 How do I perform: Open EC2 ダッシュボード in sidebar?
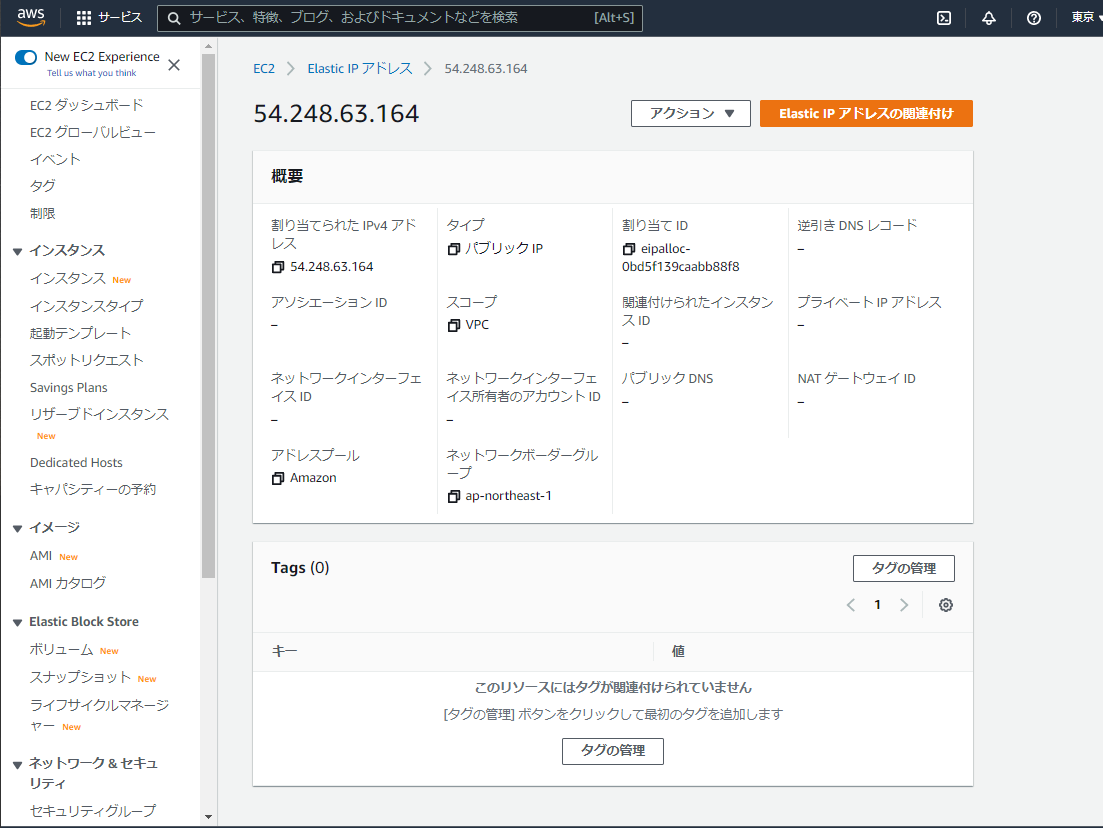pos(87,106)
